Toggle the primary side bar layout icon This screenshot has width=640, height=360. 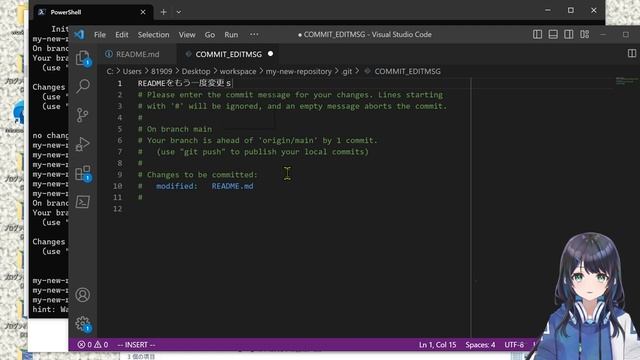[x=538, y=35]
